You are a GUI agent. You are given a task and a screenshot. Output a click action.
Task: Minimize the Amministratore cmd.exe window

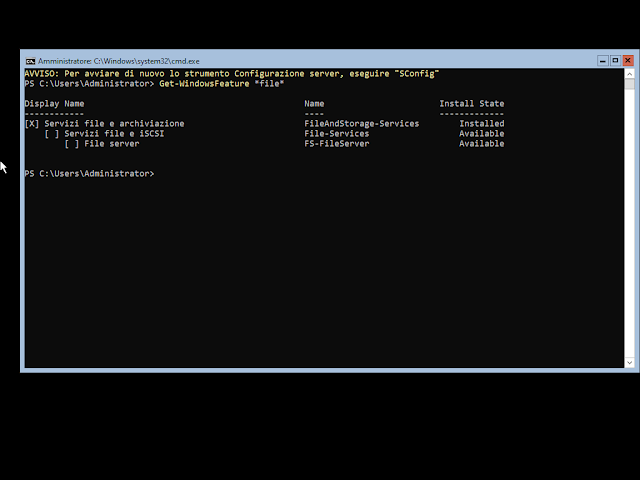pyautogui.click(x=602, y=61)
